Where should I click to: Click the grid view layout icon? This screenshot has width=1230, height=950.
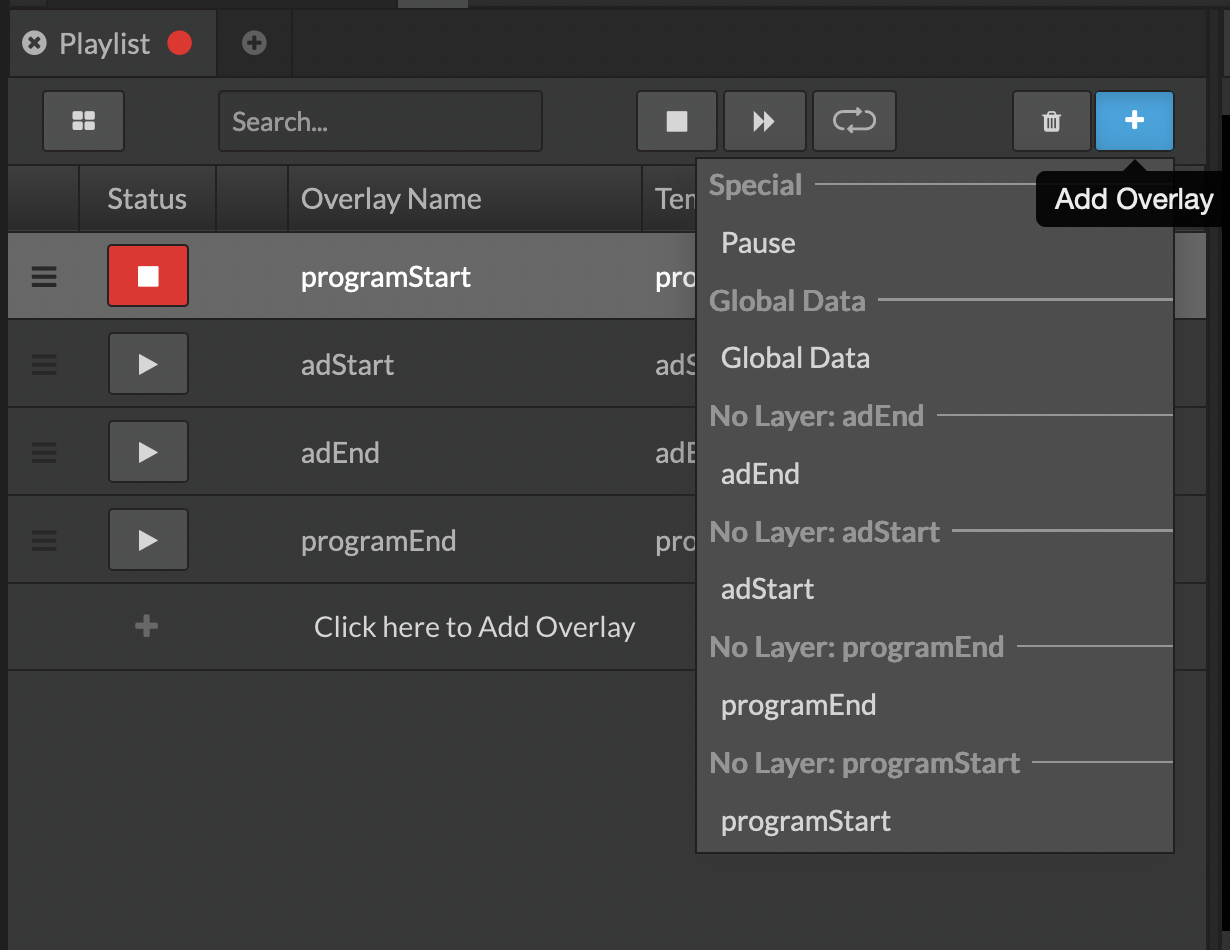[84, 121]
